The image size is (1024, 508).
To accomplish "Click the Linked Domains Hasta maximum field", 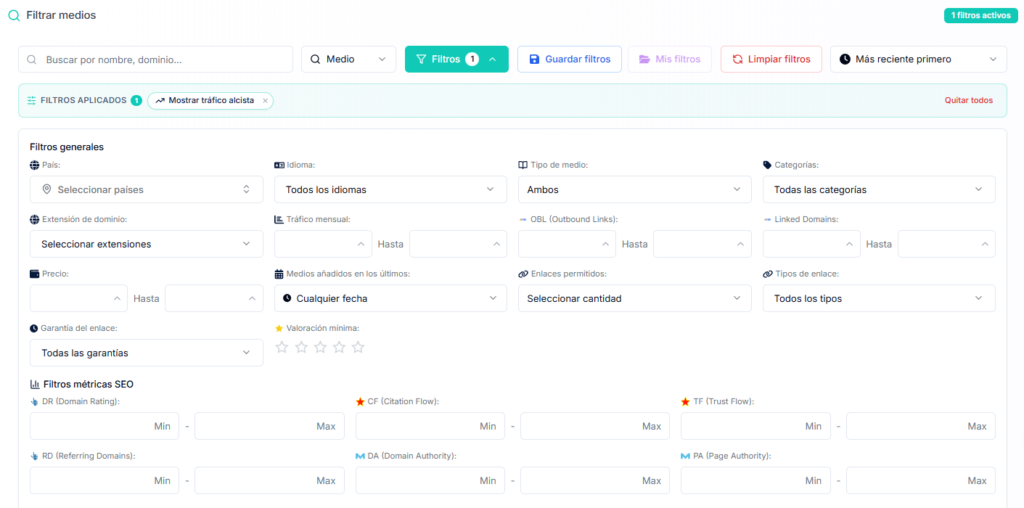I will 947,244.
